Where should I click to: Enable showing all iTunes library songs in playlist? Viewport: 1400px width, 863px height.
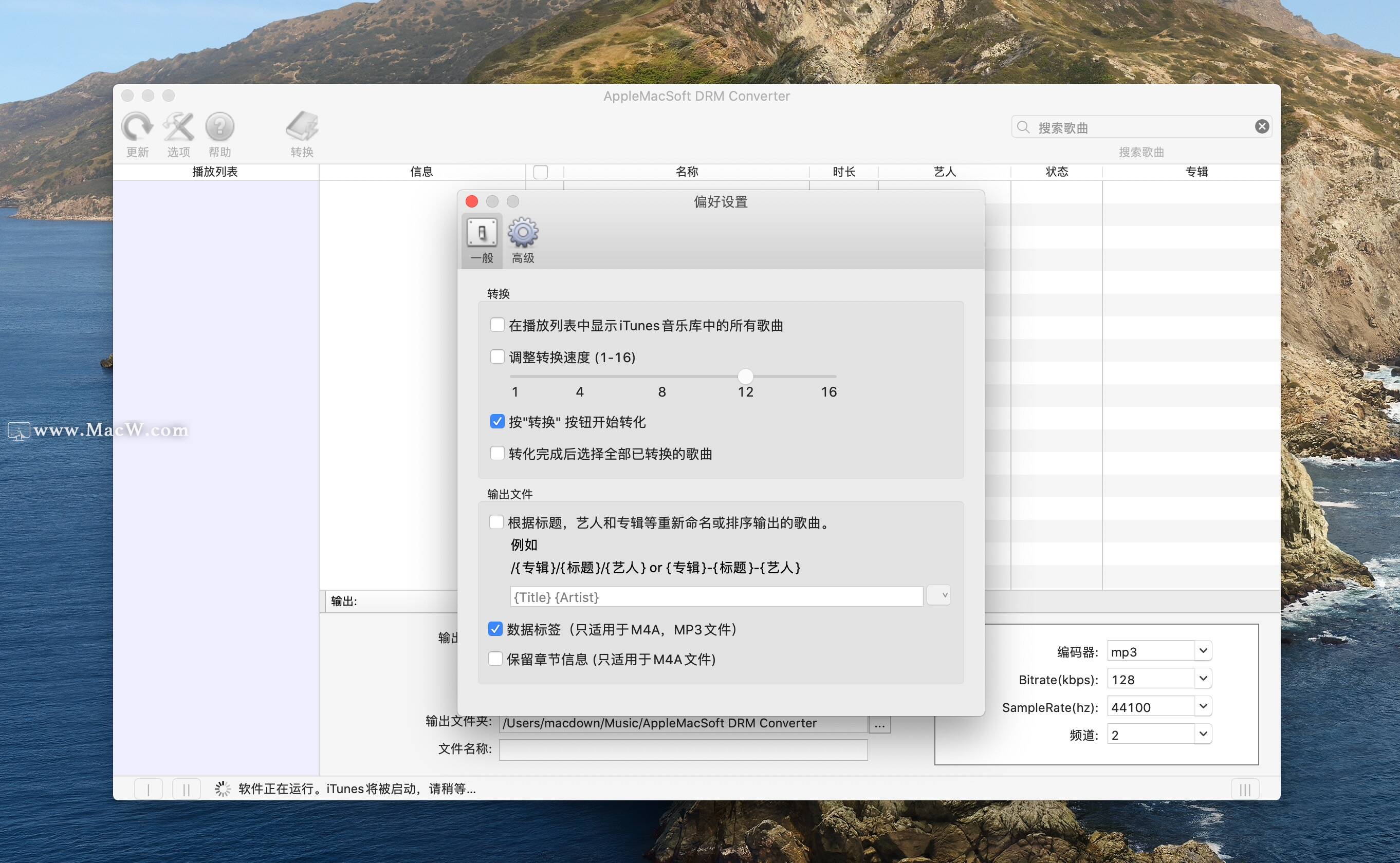(498, 325)
